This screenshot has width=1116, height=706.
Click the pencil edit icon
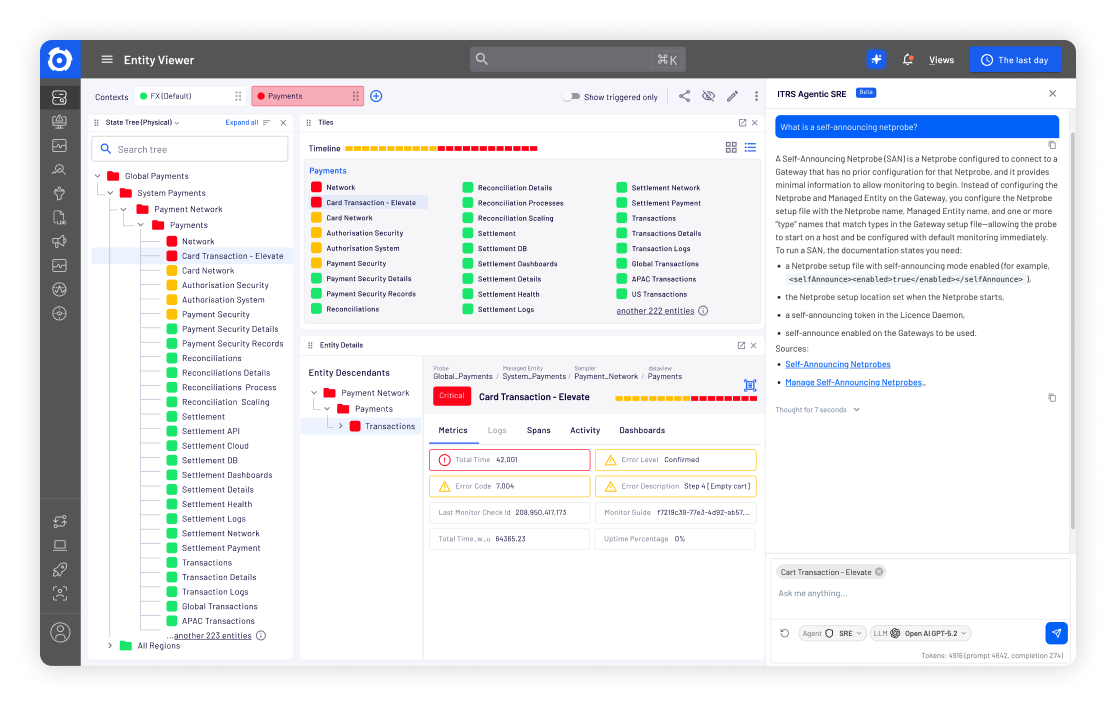coord(732,96)
